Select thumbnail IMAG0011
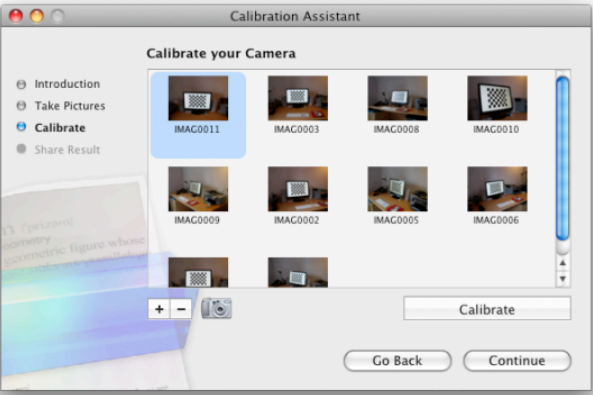The height and width of the screenshot is (395, 593). pyautogui.click(x=198, y=98)
